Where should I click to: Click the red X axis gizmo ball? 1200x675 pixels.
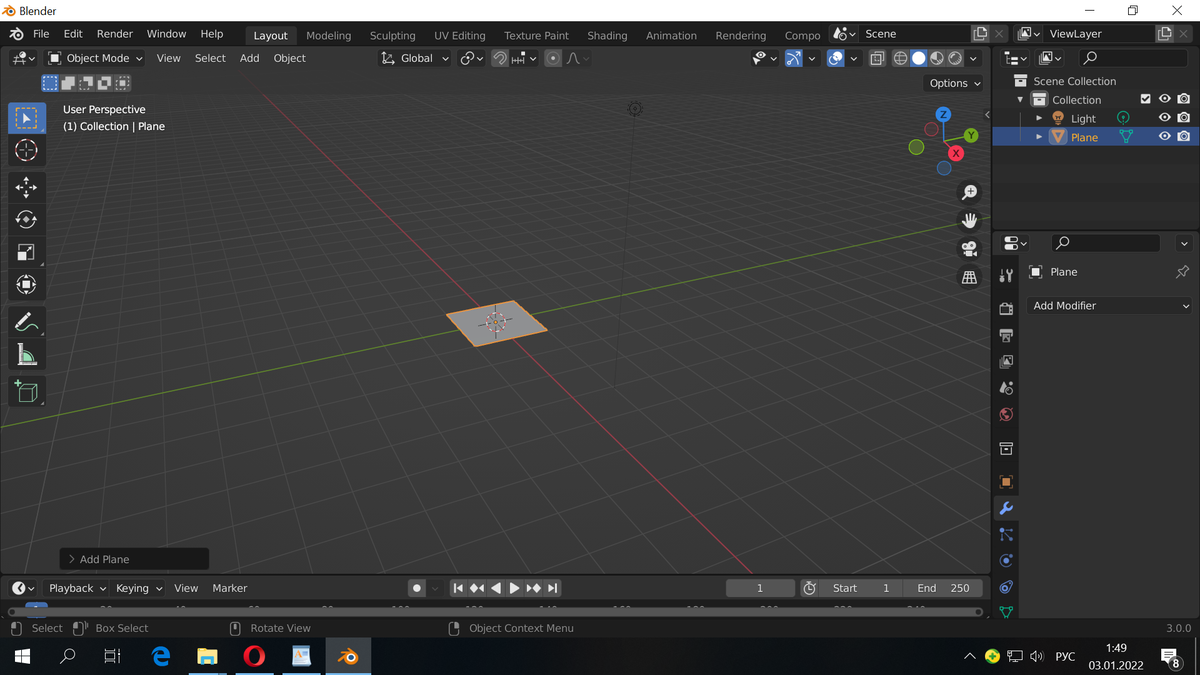tap(956, 153)
